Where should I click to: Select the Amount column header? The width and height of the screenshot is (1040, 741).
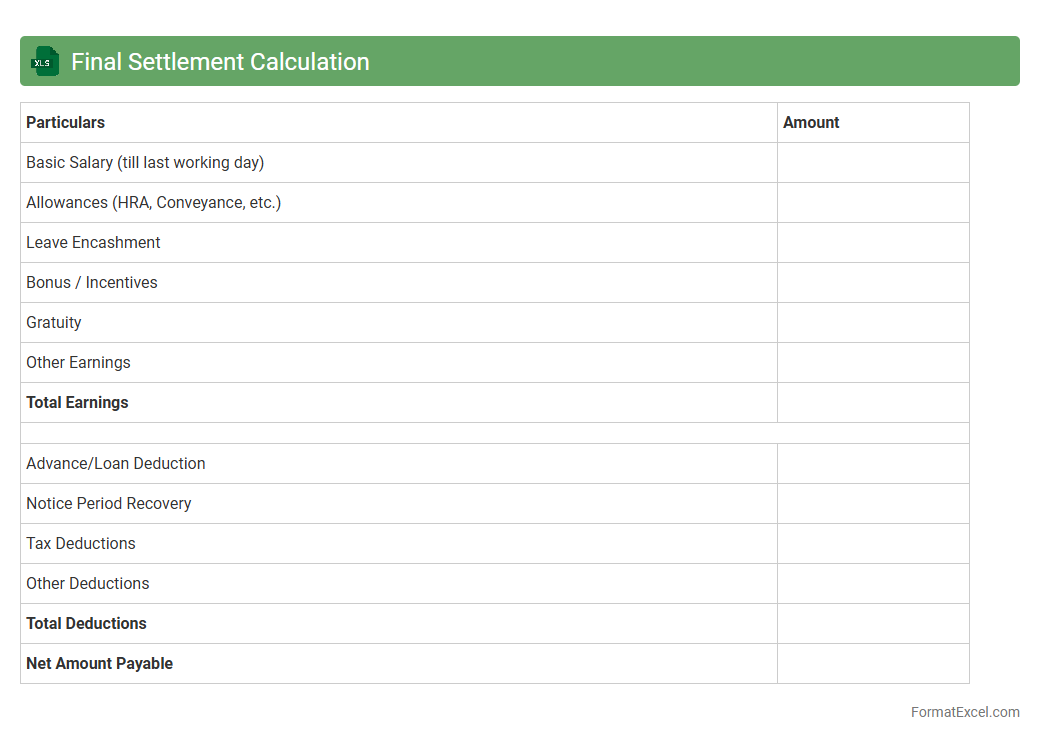click(x=811, y=123)
